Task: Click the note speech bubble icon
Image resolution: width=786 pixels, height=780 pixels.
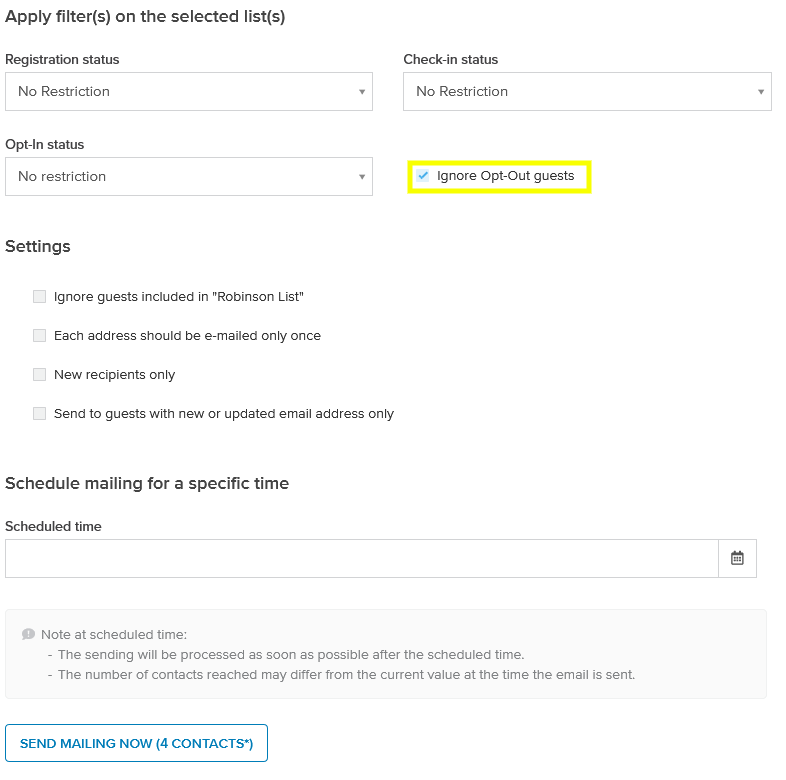Action: [28, 634]
